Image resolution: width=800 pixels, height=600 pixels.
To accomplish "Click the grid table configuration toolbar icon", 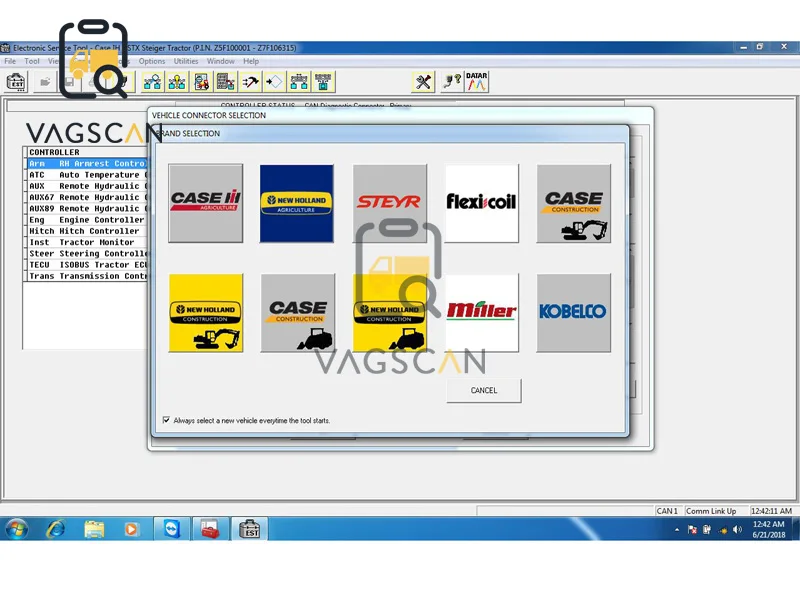I will click(226, 82).
